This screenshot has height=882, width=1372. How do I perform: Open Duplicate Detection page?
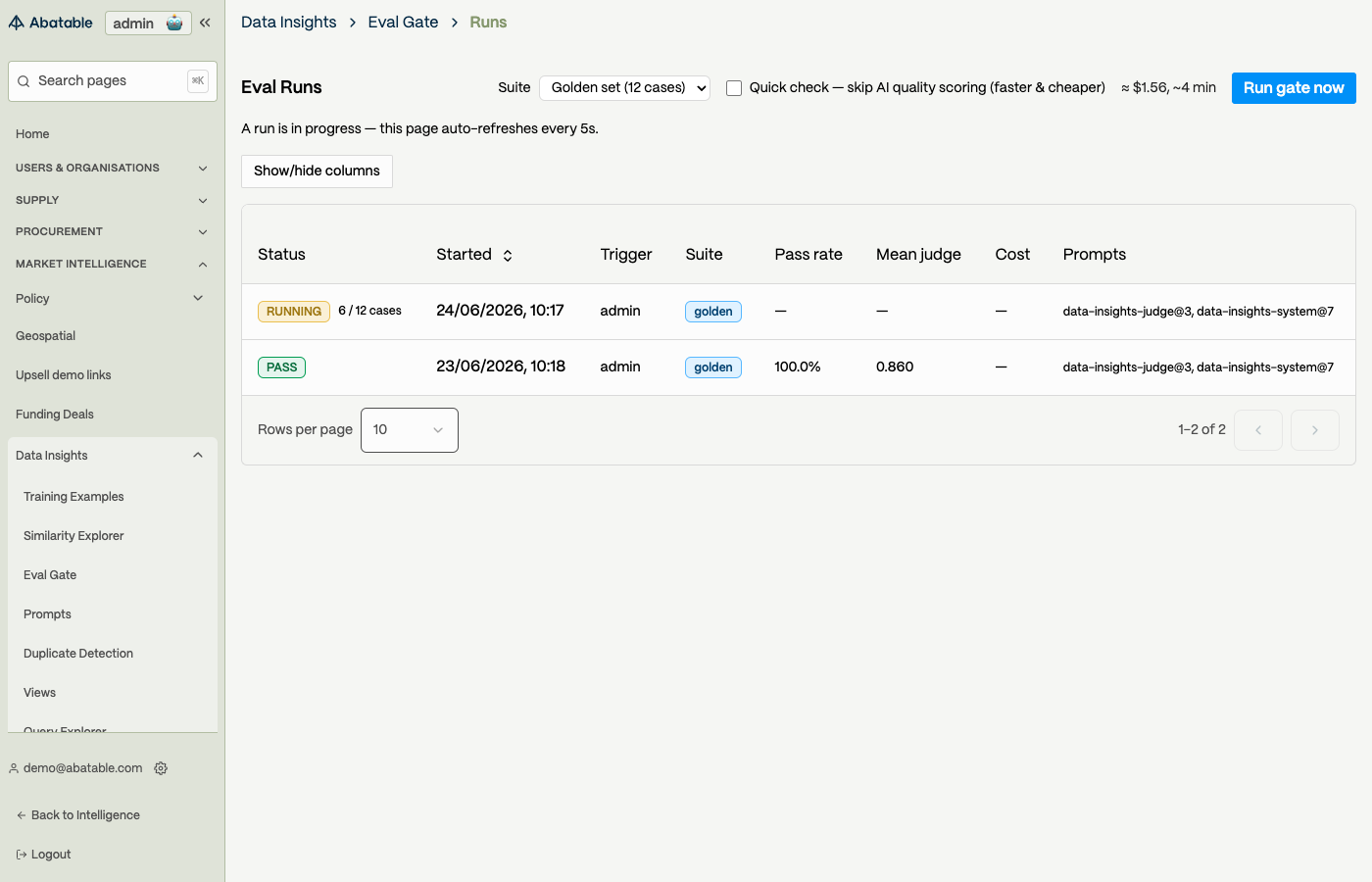coord(78,654)
